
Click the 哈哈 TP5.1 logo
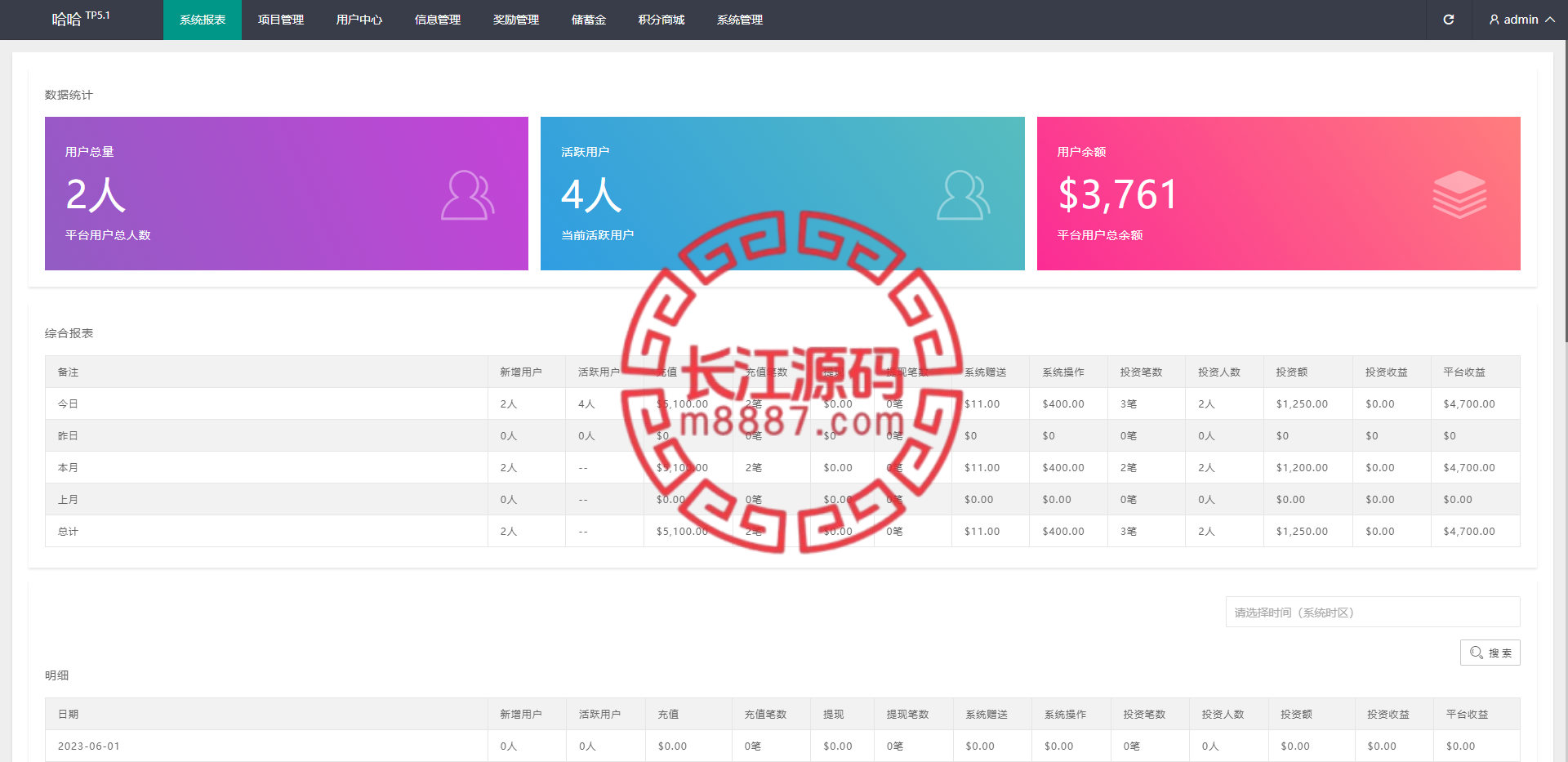[81, 18]
